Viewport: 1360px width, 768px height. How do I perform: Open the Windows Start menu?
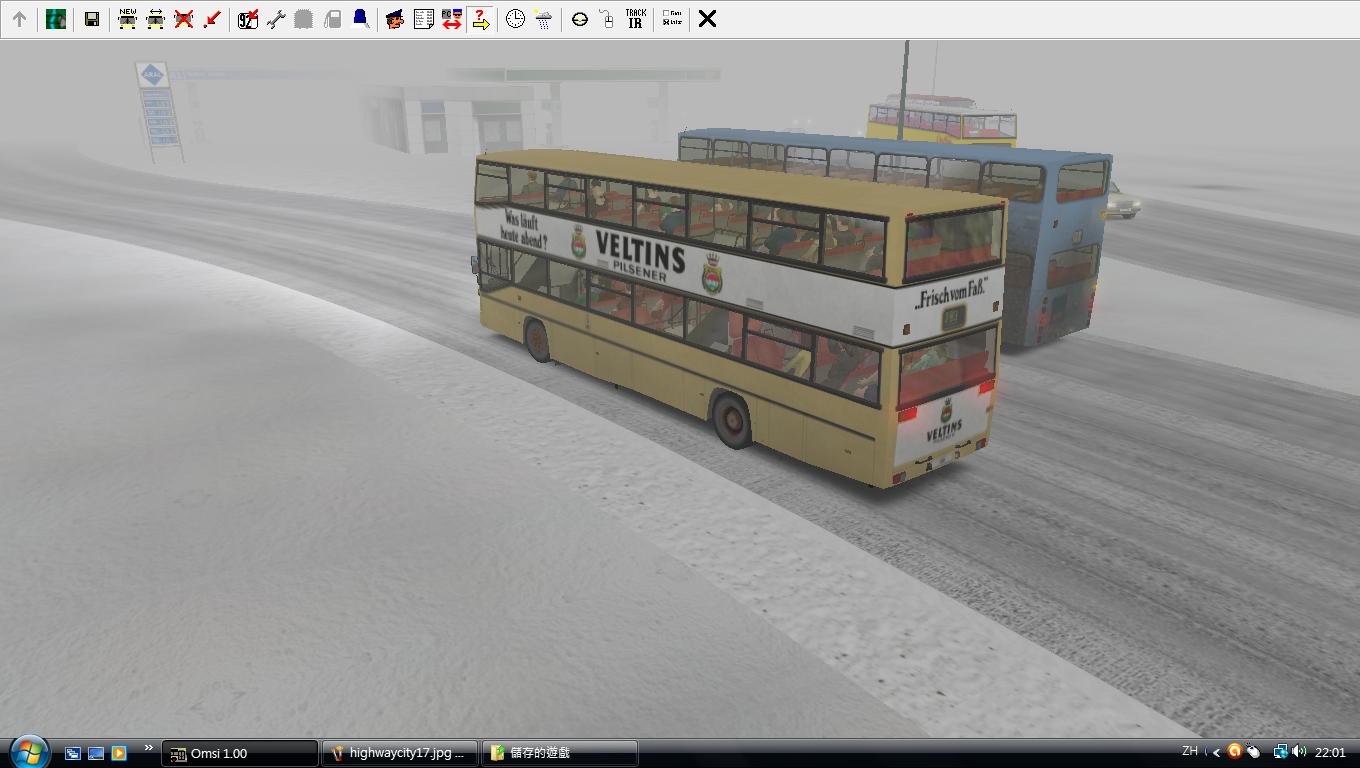click(x=28, y=752)
